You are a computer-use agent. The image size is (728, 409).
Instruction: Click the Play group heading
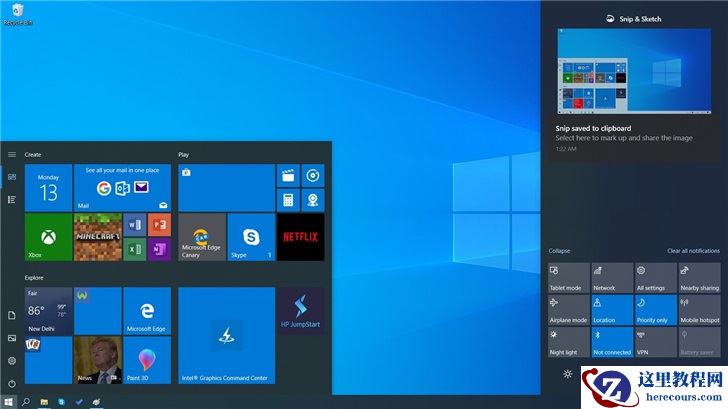pyautogui.click(x=183, y=155)
